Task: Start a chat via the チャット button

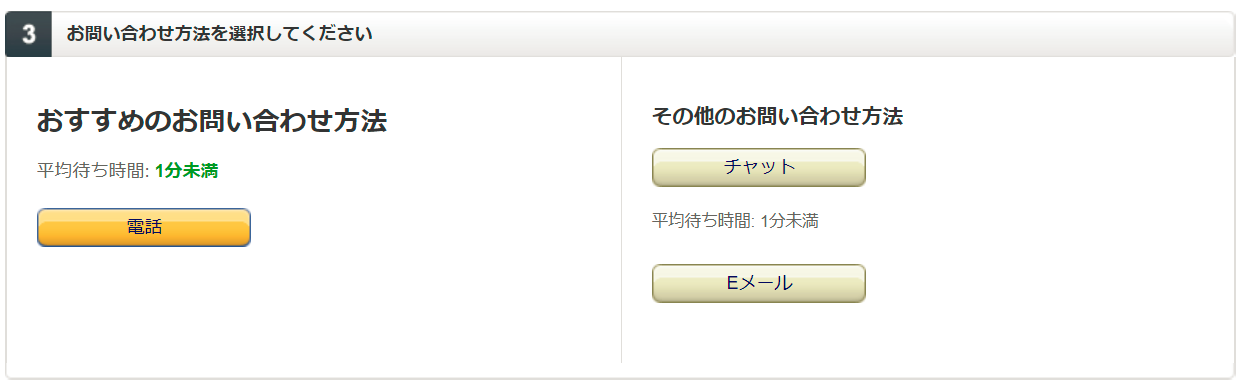Action: tap(759, 167)
